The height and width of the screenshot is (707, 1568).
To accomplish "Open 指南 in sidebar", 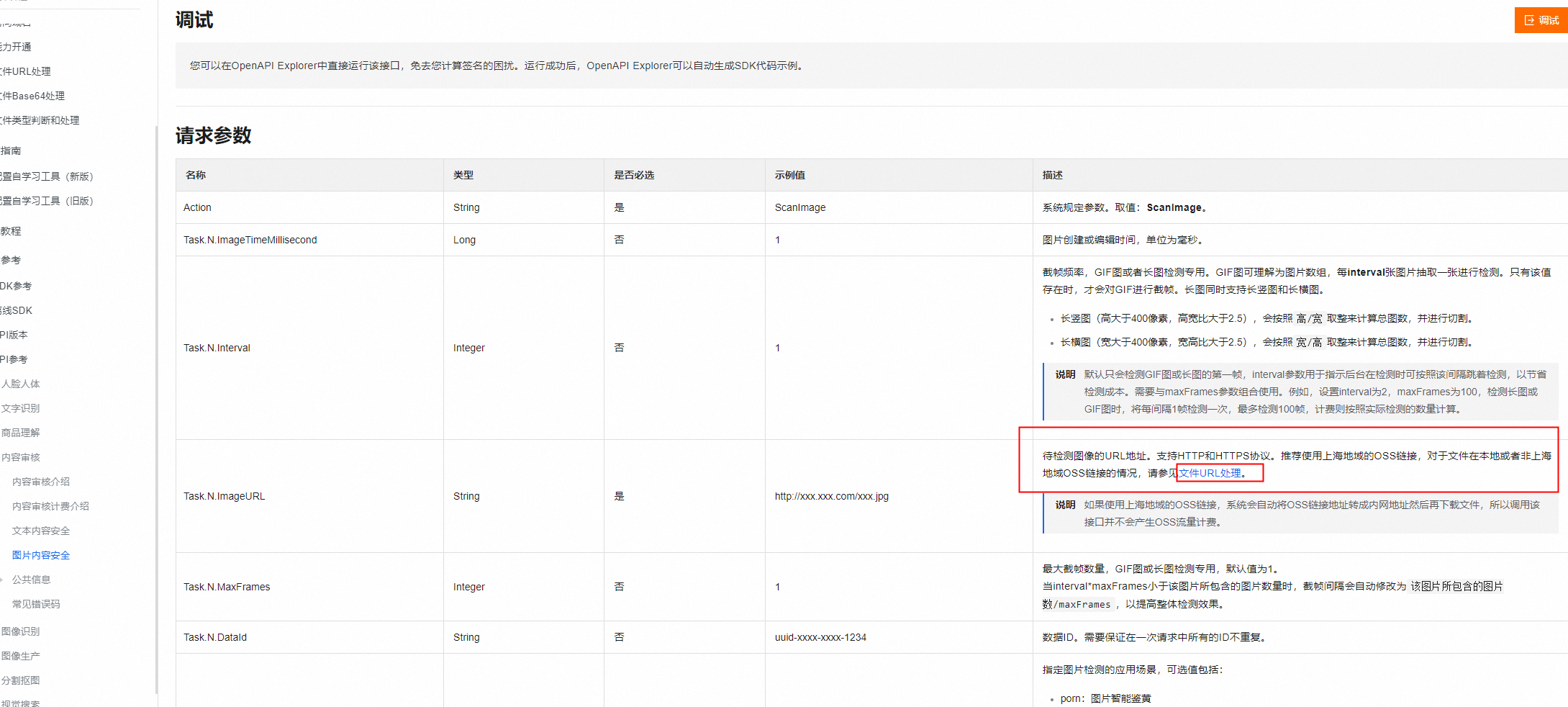I will point(11,150).
